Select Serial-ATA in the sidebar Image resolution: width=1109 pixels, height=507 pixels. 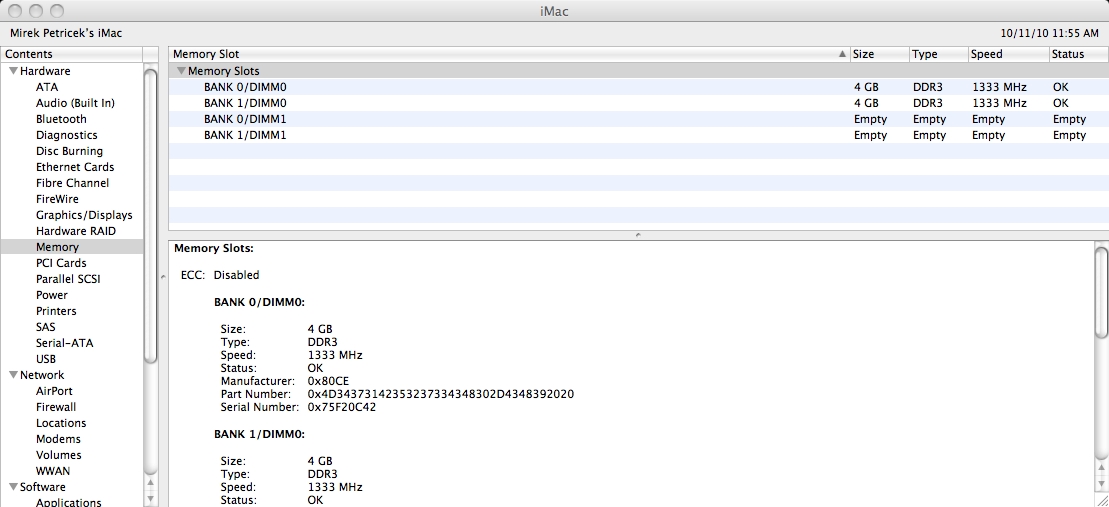(x=64, y=343)
